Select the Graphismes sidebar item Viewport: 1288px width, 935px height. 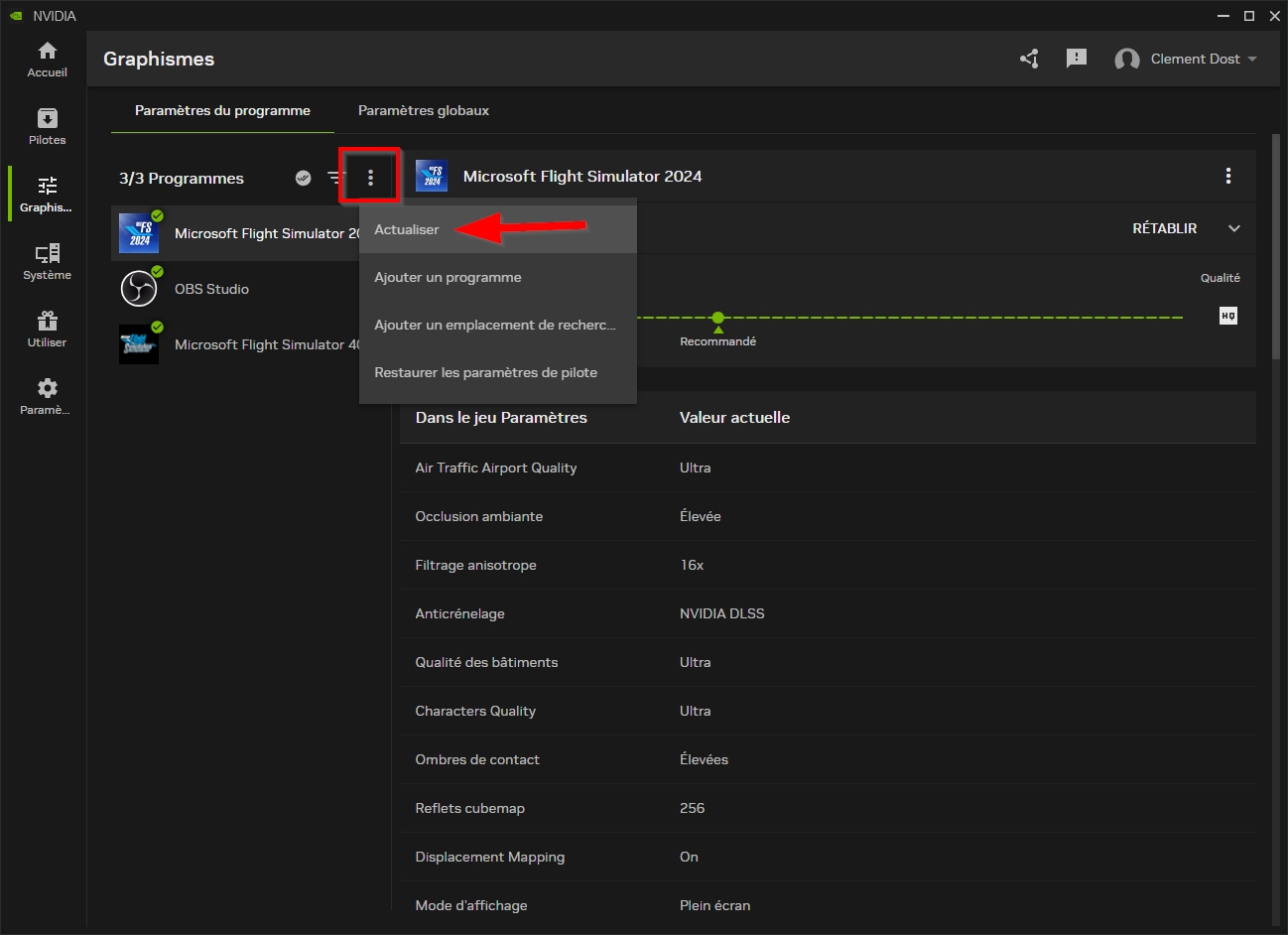[x=47, y=195]
